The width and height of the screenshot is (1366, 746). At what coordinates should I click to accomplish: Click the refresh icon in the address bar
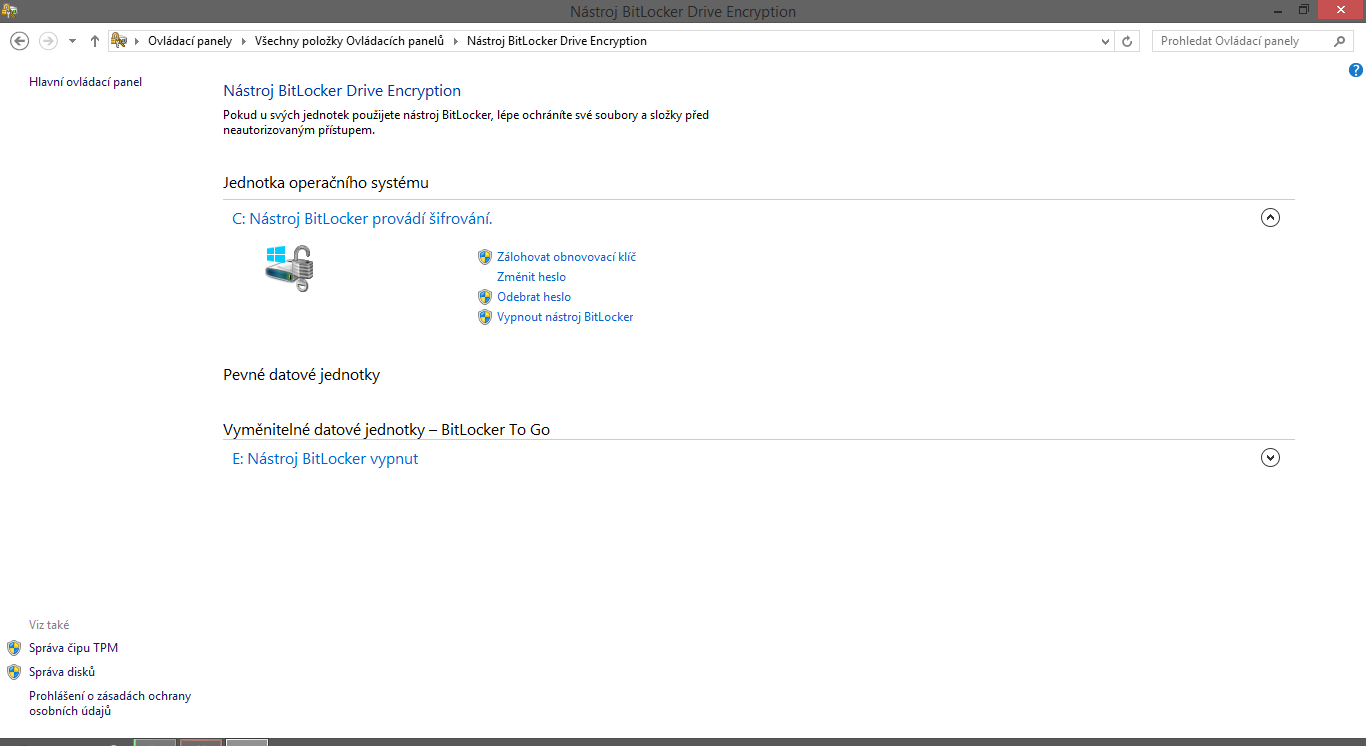1128,40
